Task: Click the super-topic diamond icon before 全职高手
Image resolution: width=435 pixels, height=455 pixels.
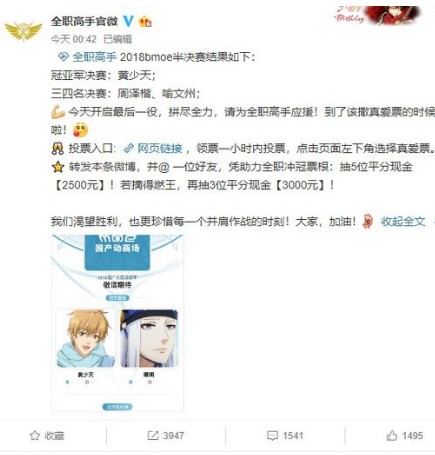Action: click(x=63, y=57)
